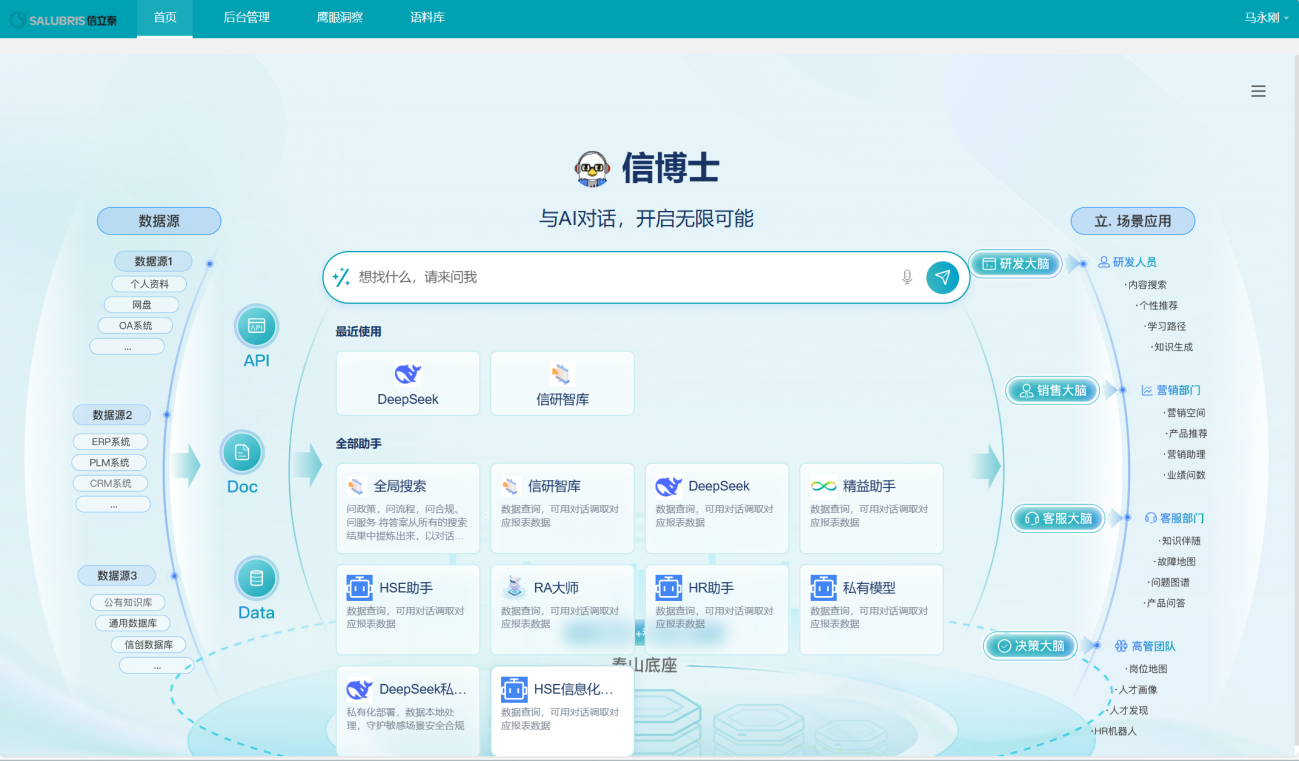Select the API icon on the left arc

(255, 325)
